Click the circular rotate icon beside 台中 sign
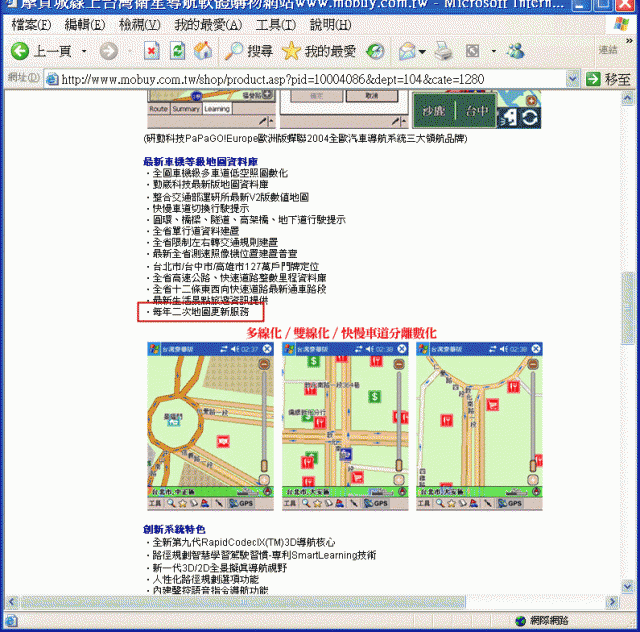Image resolution: width=640 pixels, height=632 pixels. pos(530,118)
